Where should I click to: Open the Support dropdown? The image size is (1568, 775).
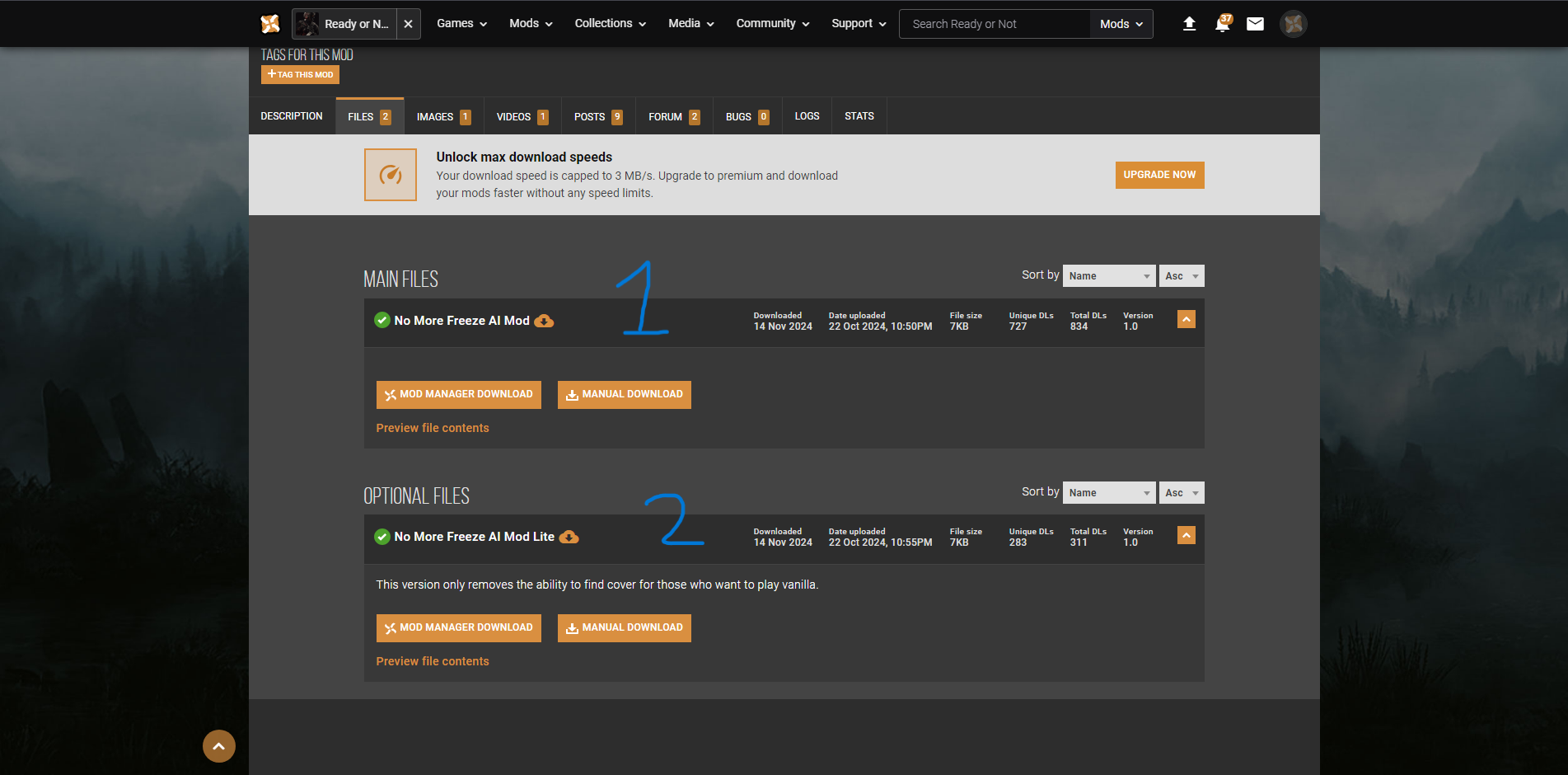coord(859,24)
